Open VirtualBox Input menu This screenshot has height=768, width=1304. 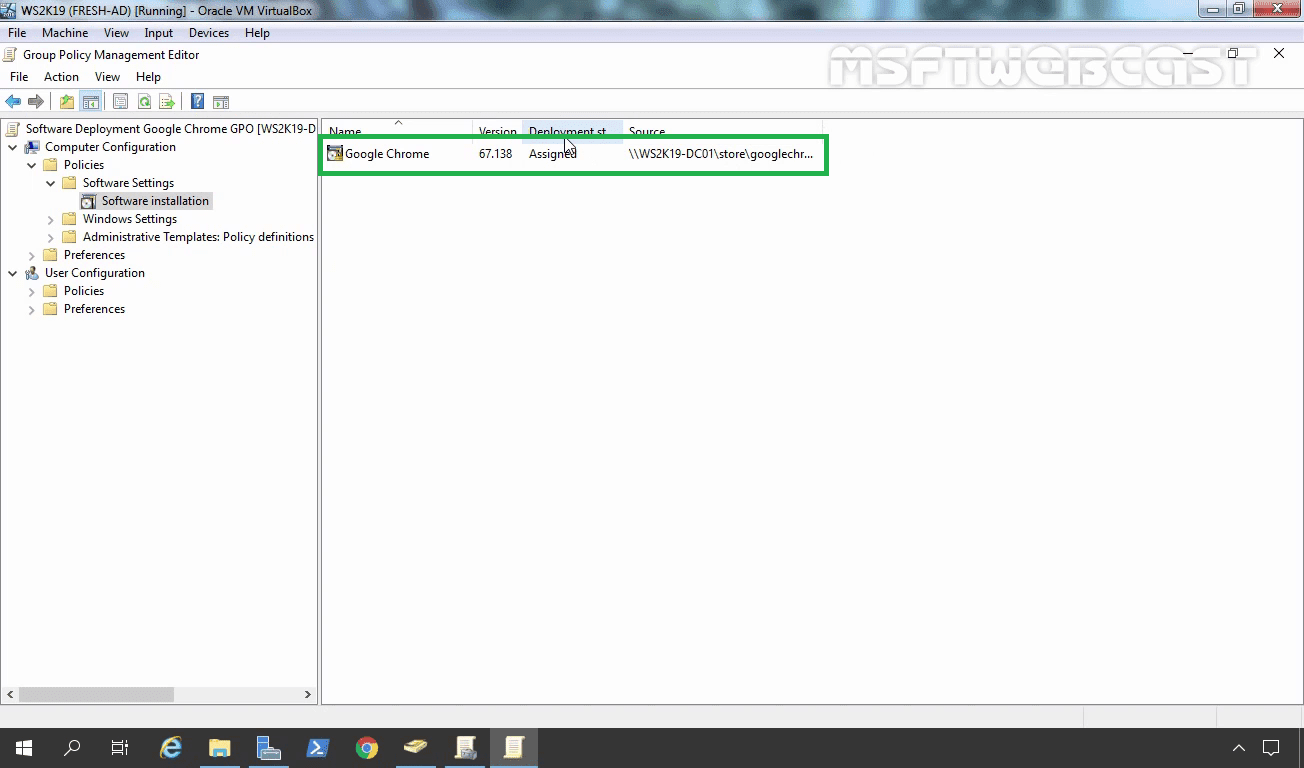pos(158,33)
